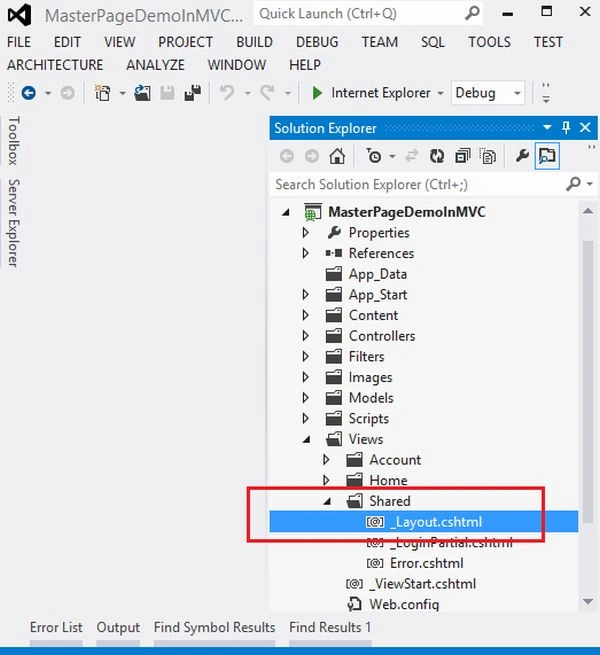Screen dimensions: 600x655
Task: Open the Server Explorer side tab
Action: 14,223
